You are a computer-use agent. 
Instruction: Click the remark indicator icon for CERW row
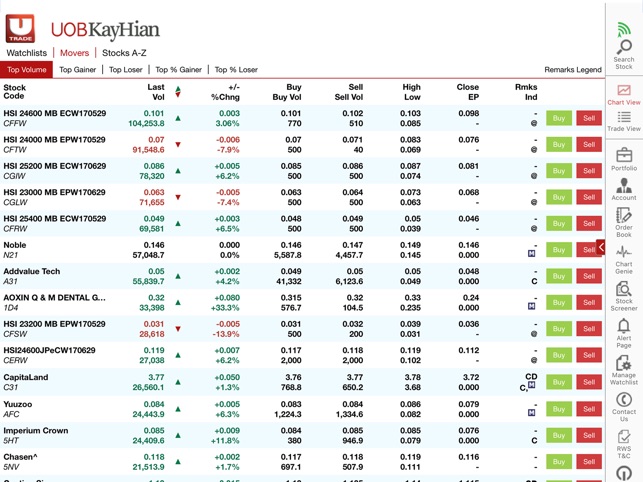pos(534,360)
